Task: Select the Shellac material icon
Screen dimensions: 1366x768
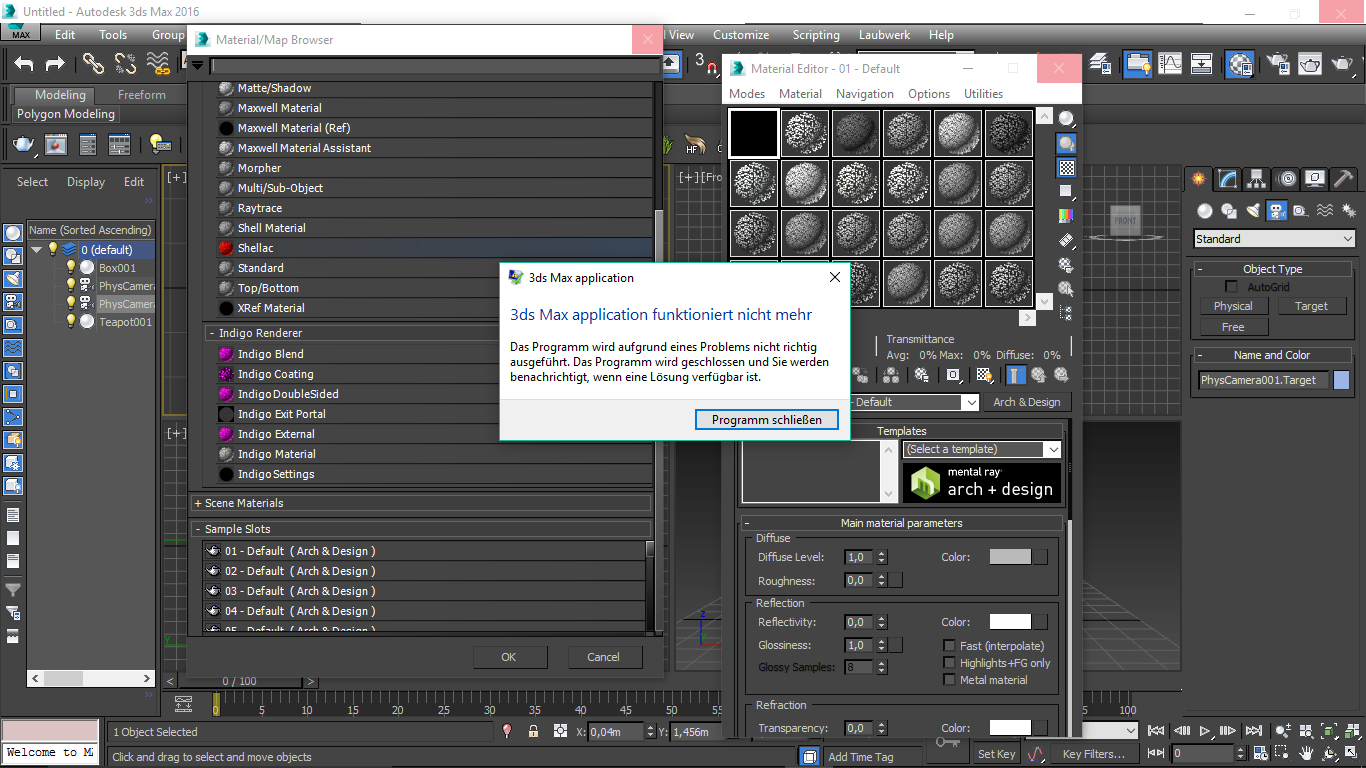Action: [x=226, y=248]
